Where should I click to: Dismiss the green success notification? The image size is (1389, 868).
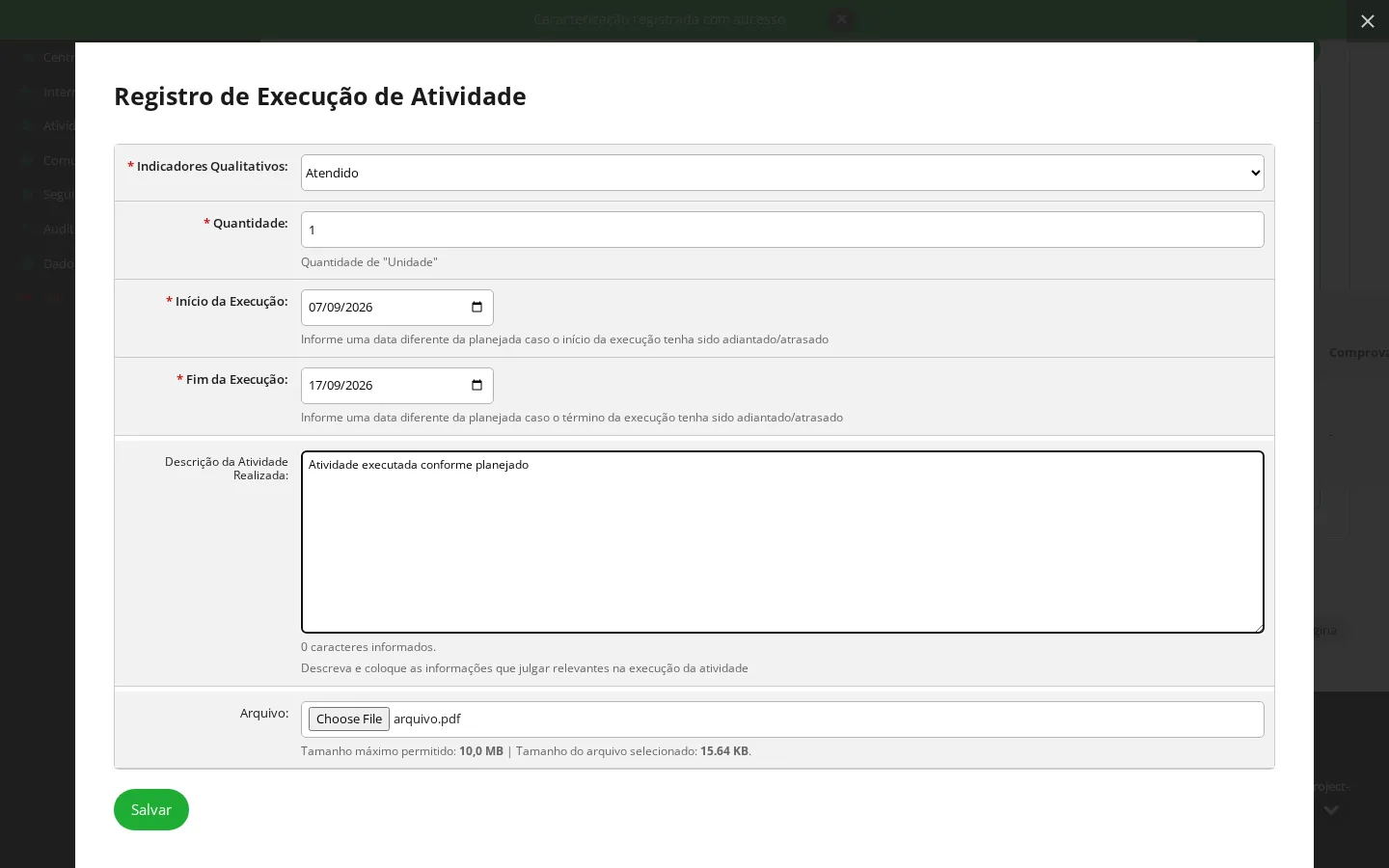[x=841, y=19]
